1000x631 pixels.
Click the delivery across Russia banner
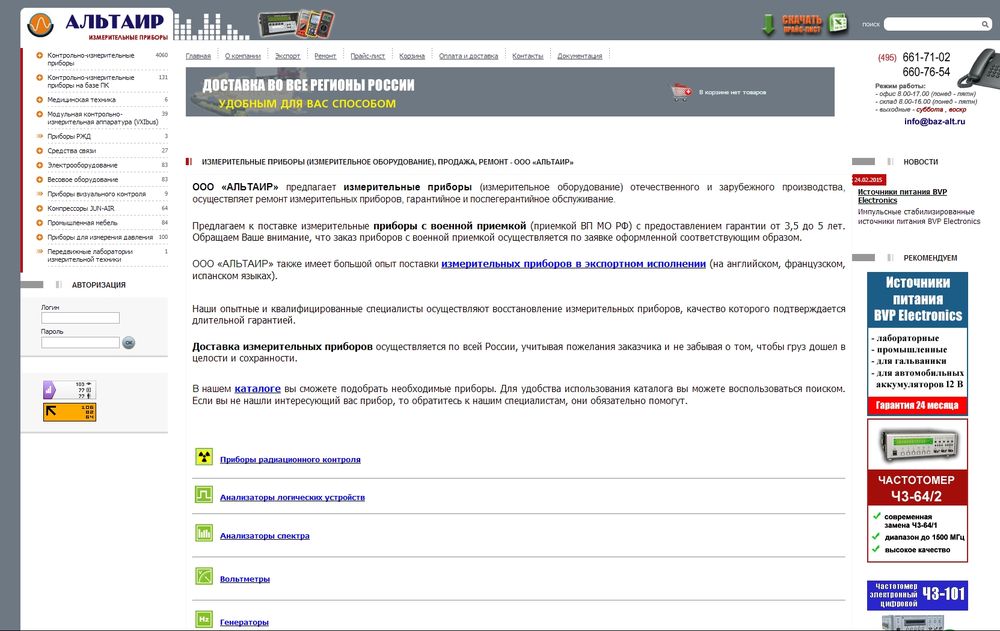point(510,92)
